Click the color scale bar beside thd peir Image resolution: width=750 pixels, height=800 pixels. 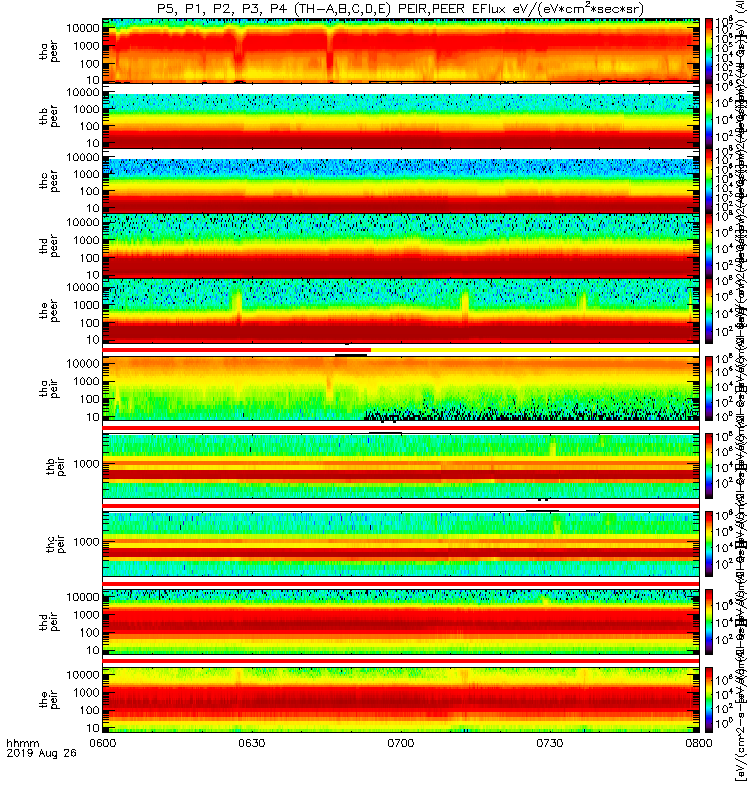coord(709,622)
